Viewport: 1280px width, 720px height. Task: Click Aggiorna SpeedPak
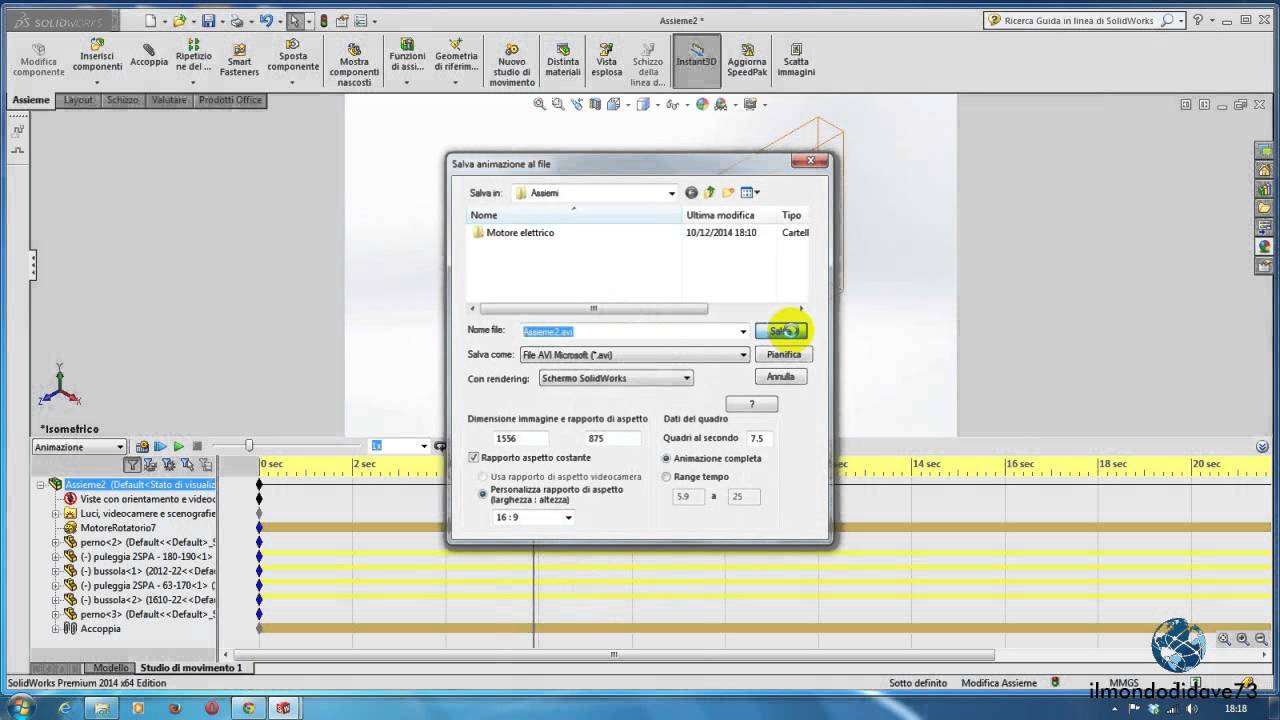pos(747,60)
